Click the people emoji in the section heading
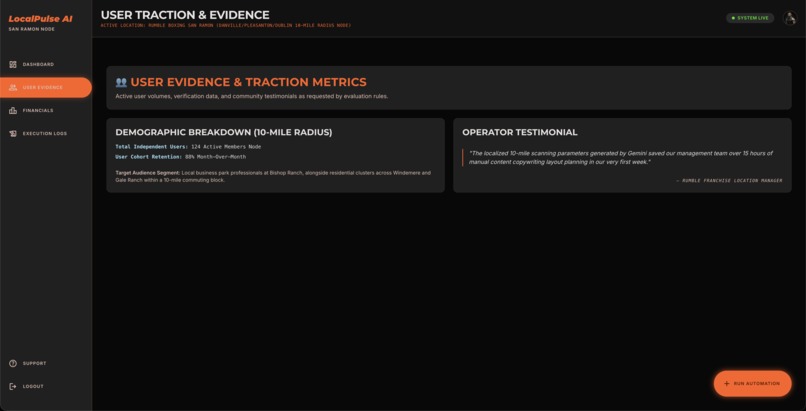 click(121, 82)
